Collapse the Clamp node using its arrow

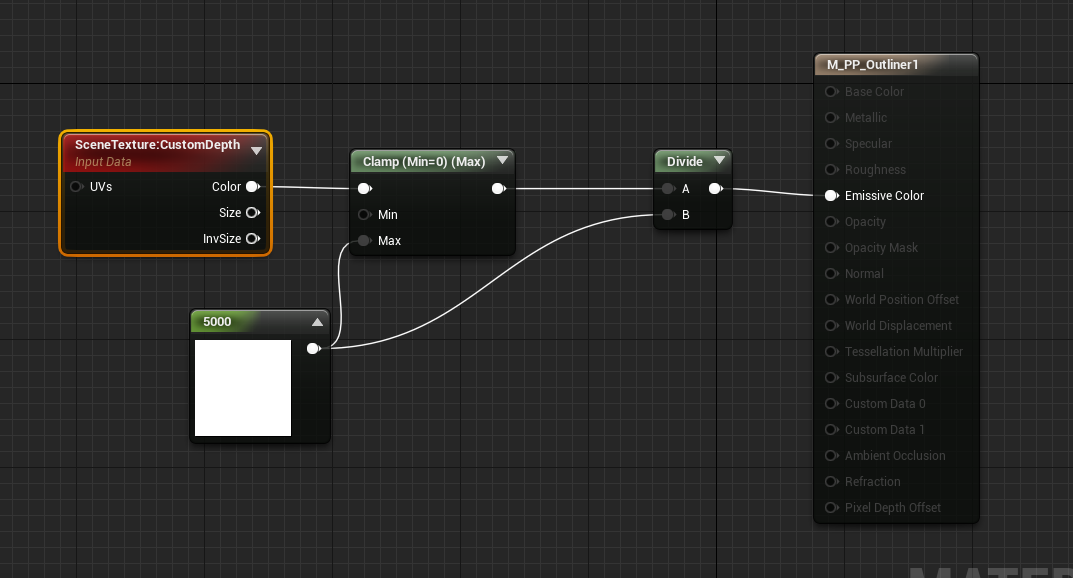tap(502, 161)
